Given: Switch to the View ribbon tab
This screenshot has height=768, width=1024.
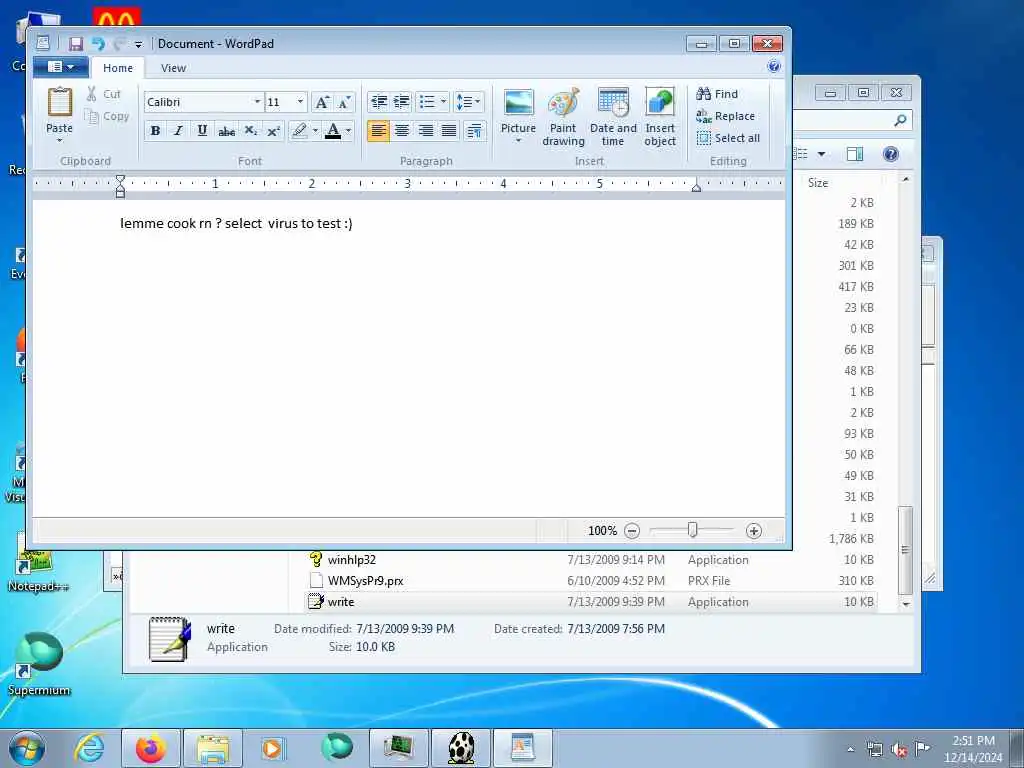Looking at the screenshot, I should point(173,68).
